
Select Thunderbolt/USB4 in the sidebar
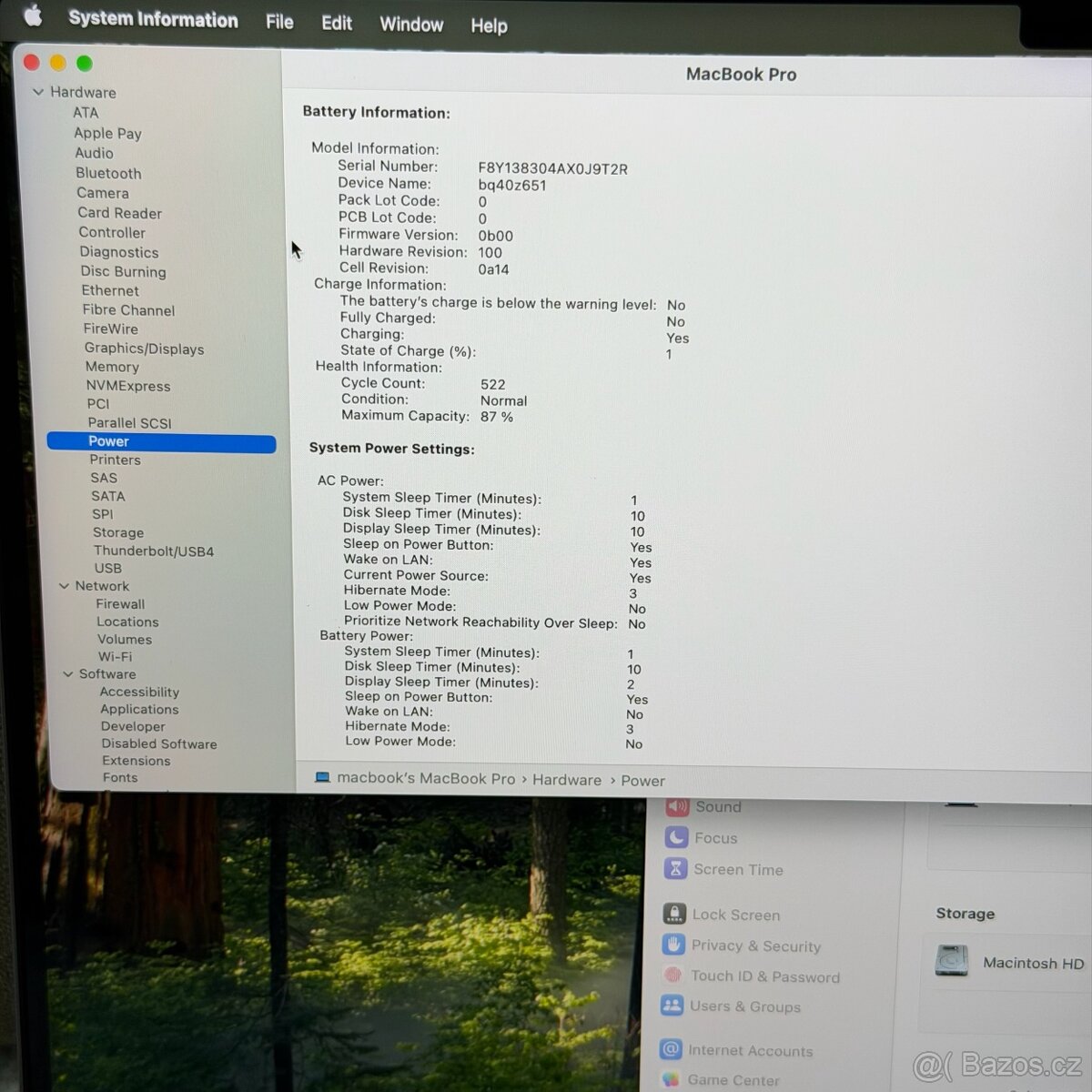(154, 551)
